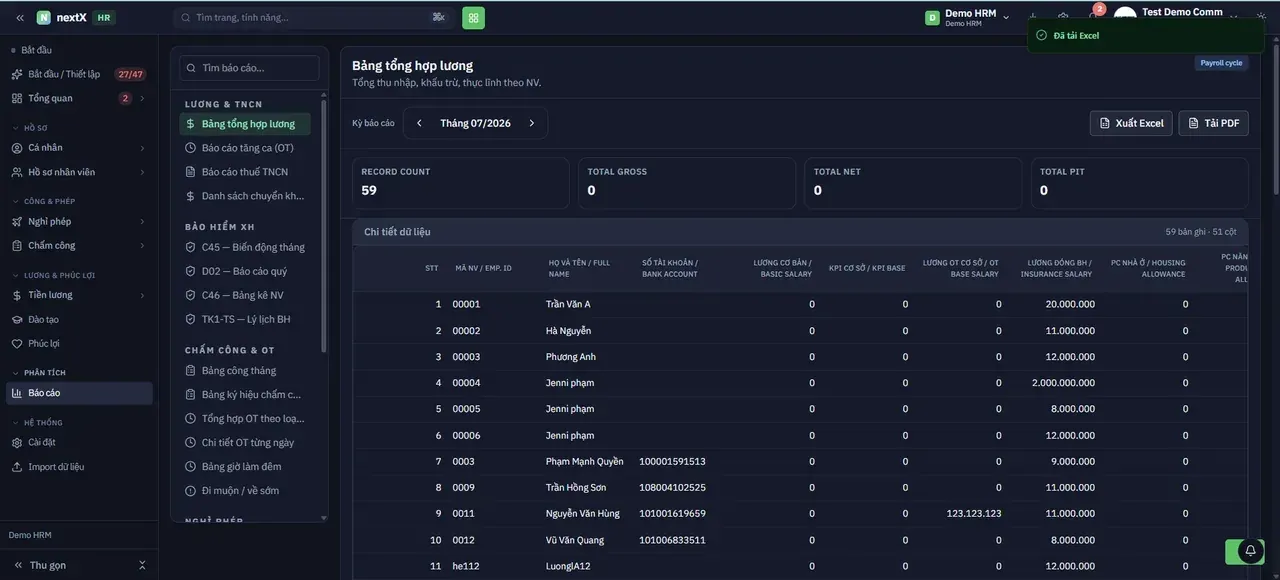The width and height of the screenshot is (1280, 580).
Task: Open the Tiền lương wallet menu item
Action: tap(79, 295)
